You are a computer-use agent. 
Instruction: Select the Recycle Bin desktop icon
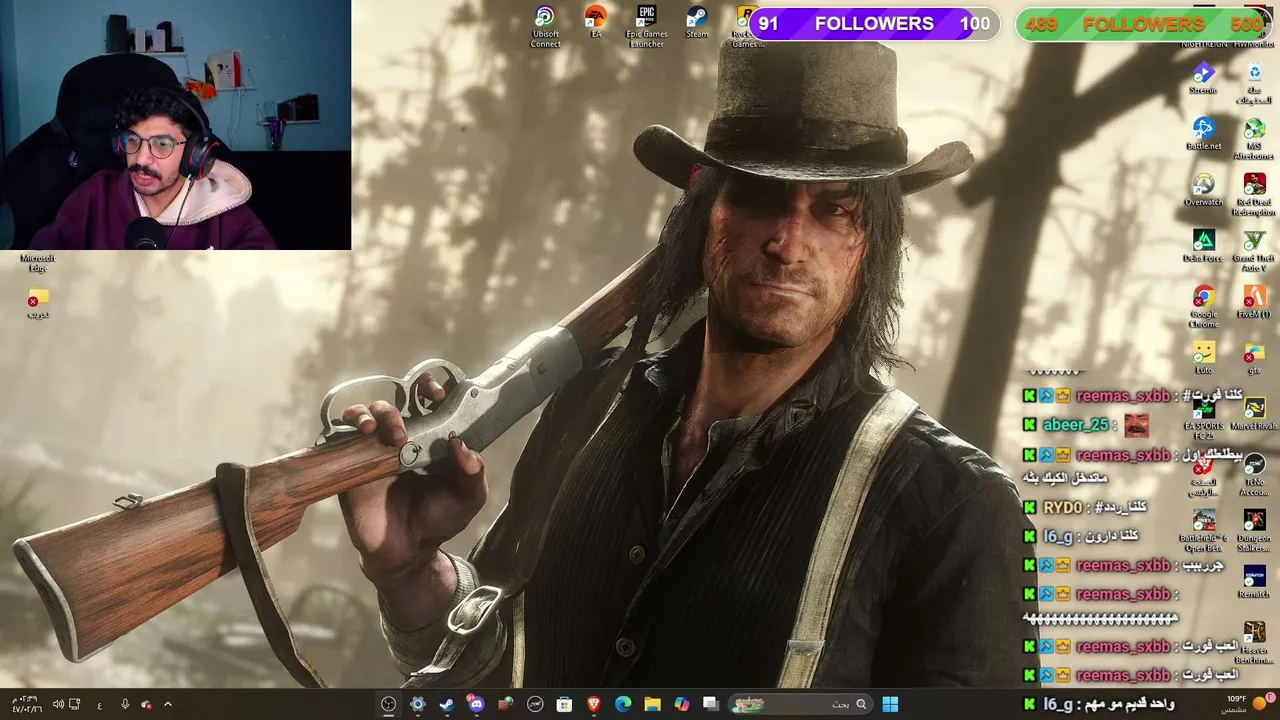tap(1254, 82)
